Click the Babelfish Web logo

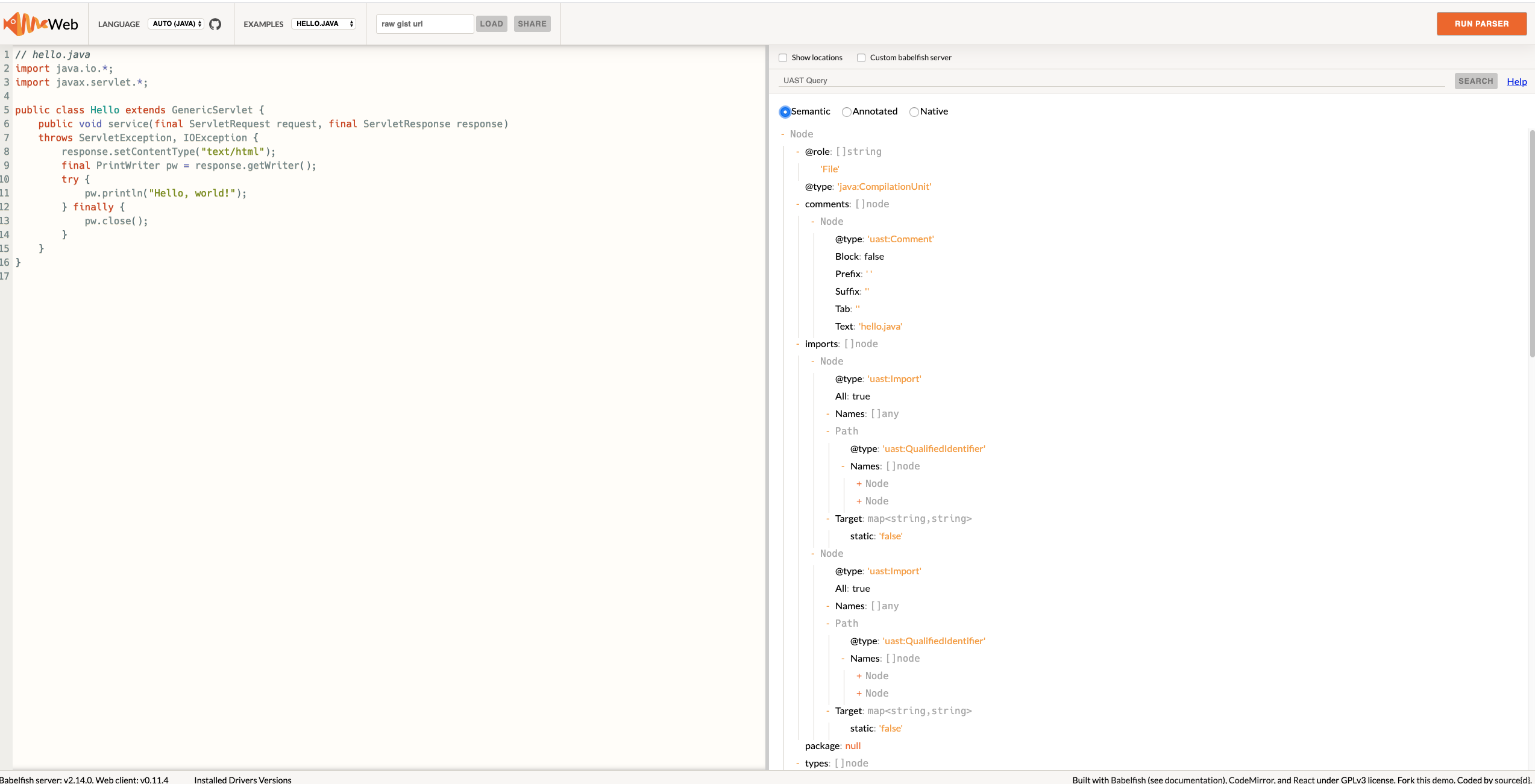click(x=41, y=24)
